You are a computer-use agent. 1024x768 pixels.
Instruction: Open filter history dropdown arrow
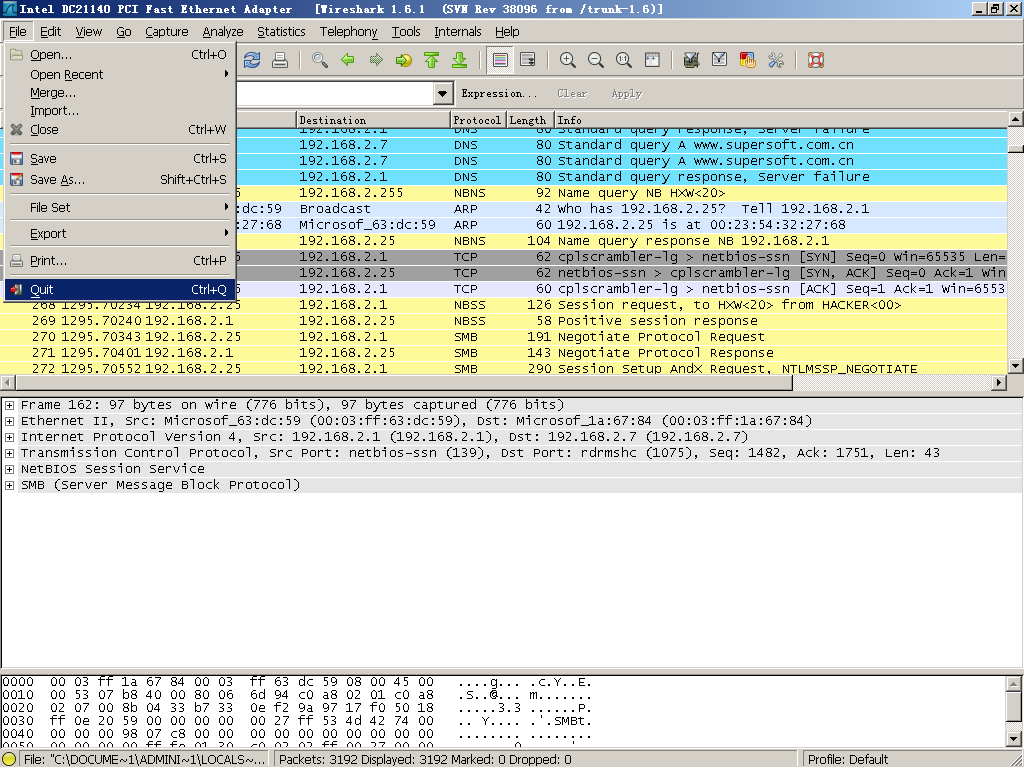(x=443, y=93)
